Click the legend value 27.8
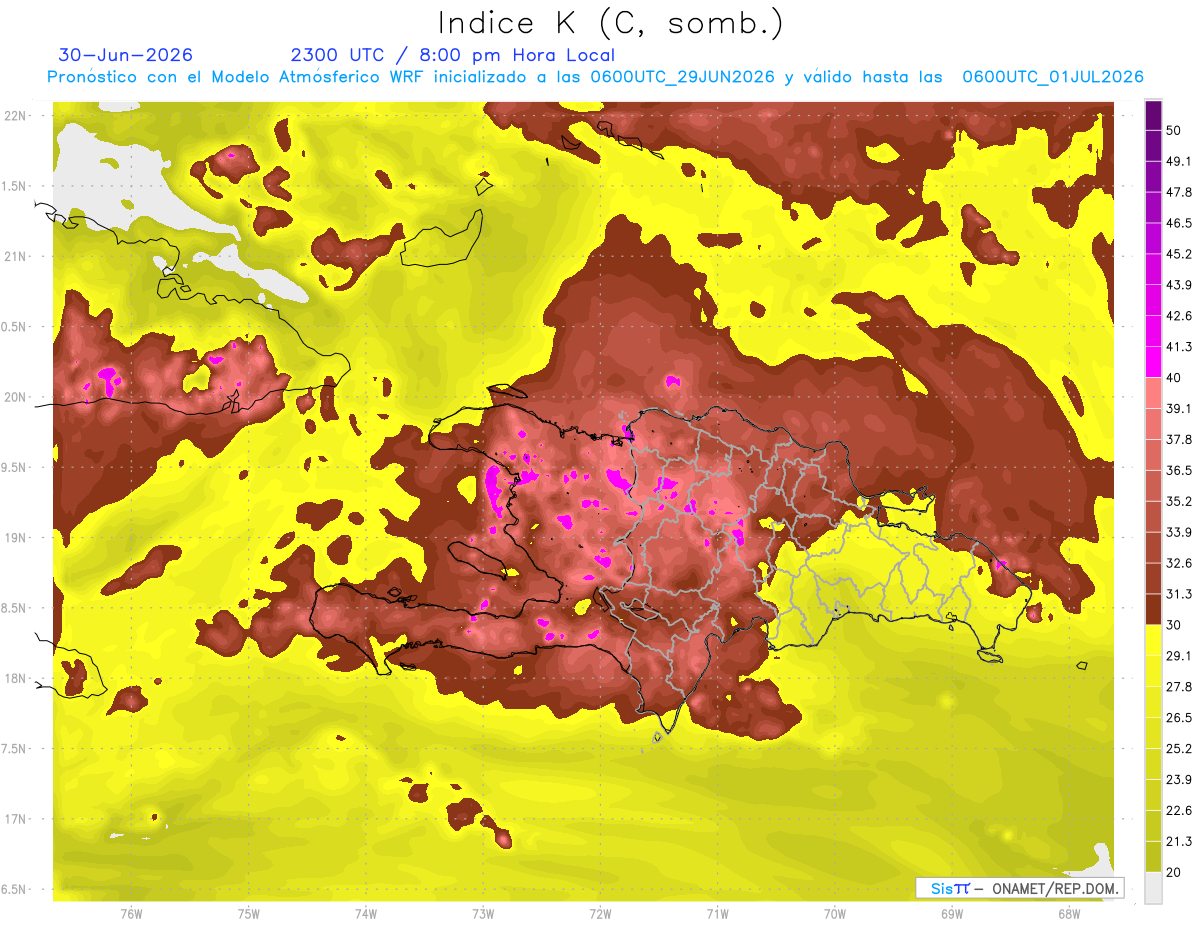Viewport: 1200px width, 927px height. coord(1178,687)
